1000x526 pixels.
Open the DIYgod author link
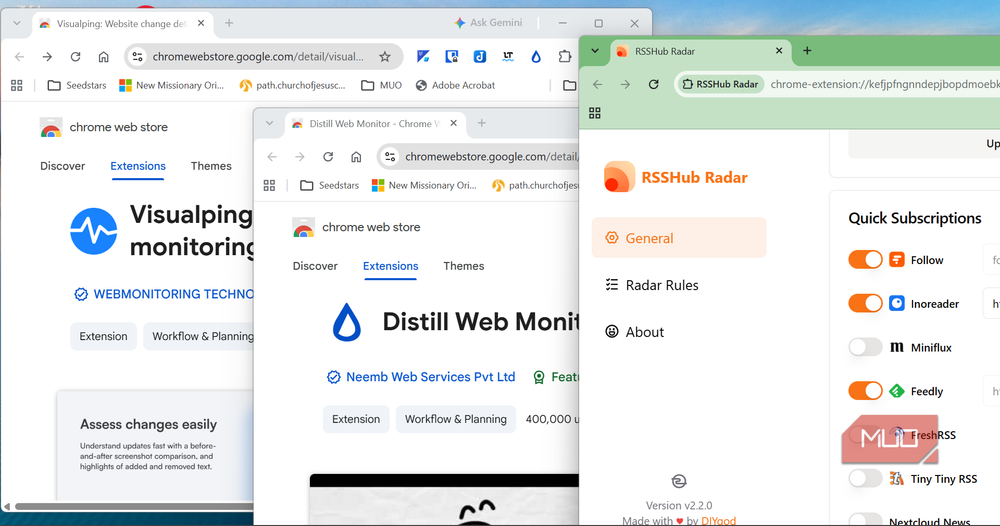[718, 521]
